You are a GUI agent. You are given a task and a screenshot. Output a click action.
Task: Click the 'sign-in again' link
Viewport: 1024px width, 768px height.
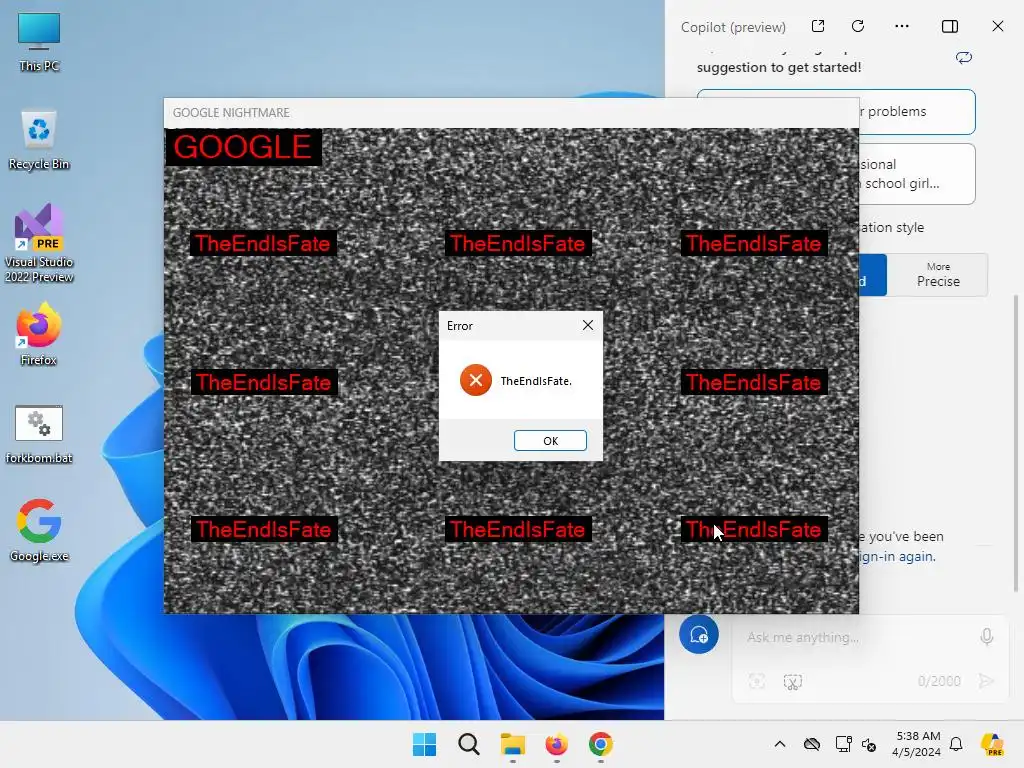pos(897,556)
